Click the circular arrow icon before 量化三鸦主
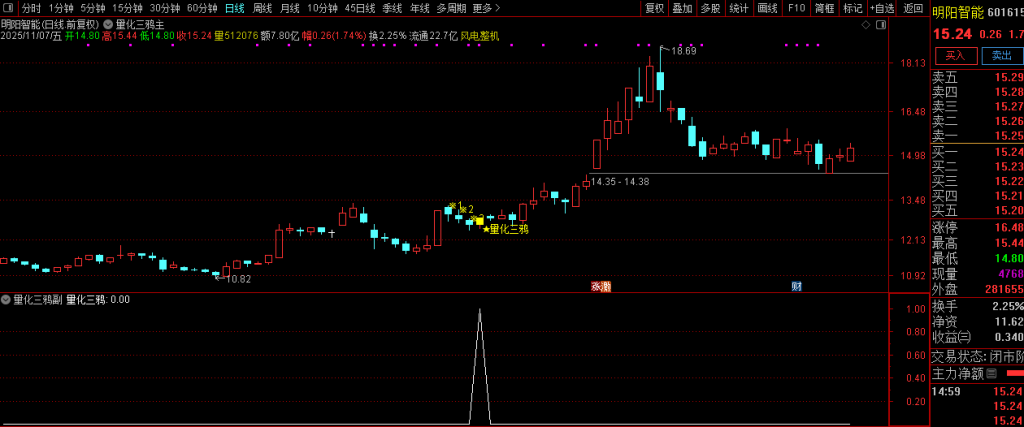 pyautogui.click(x=108, y=23)
